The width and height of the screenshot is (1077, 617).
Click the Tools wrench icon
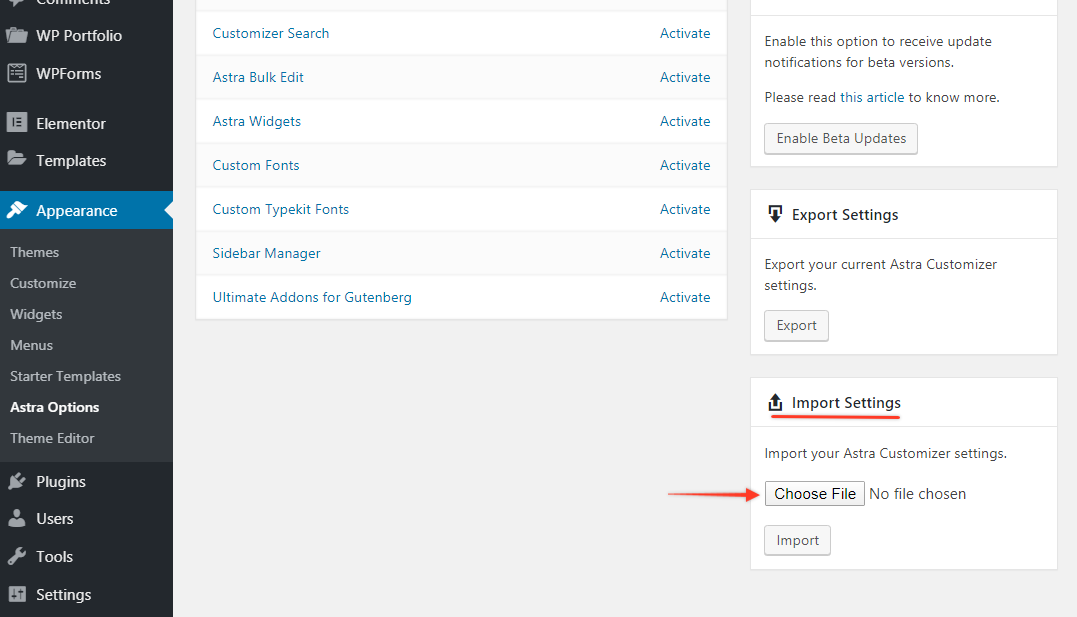(x=17, y=556)
